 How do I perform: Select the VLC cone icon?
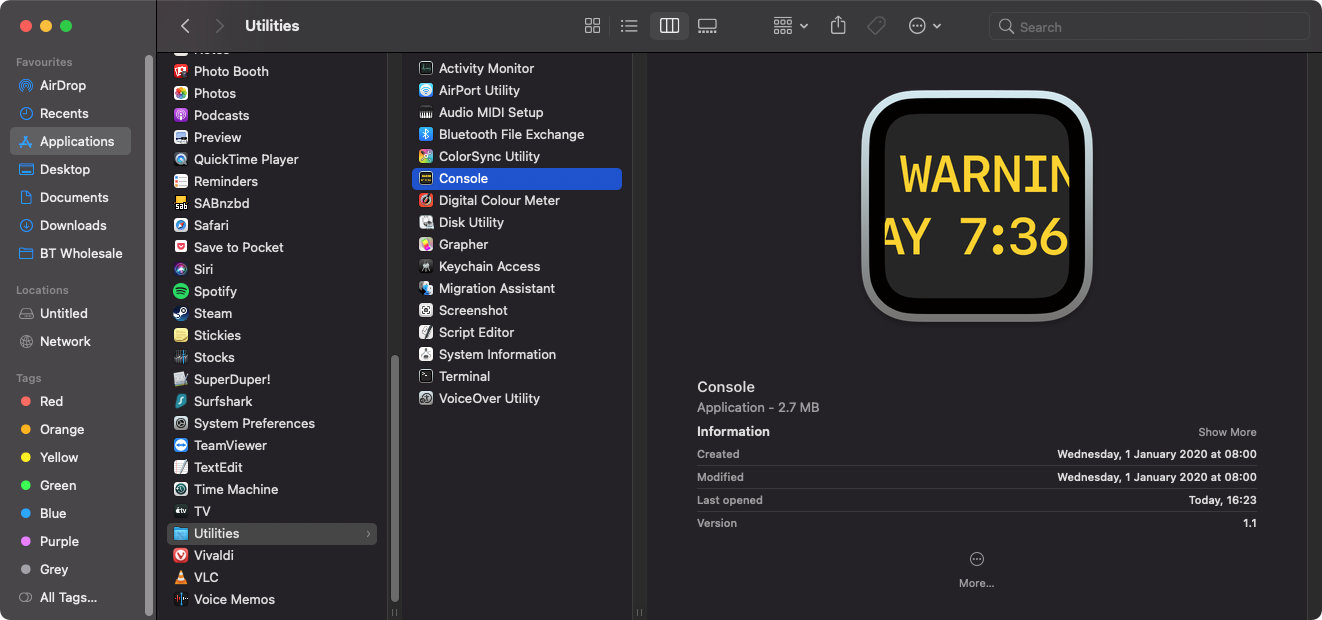click(181, 577)
